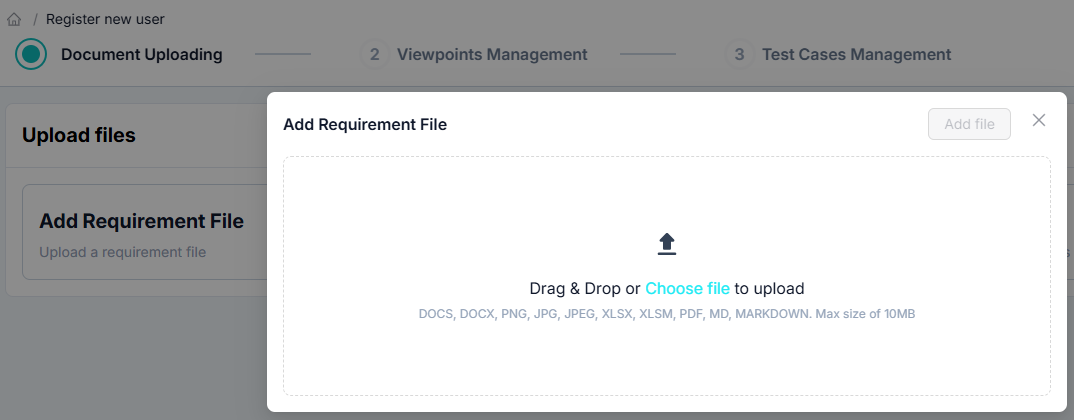Click the dialog title Add Requirement File

coord(365,125)
